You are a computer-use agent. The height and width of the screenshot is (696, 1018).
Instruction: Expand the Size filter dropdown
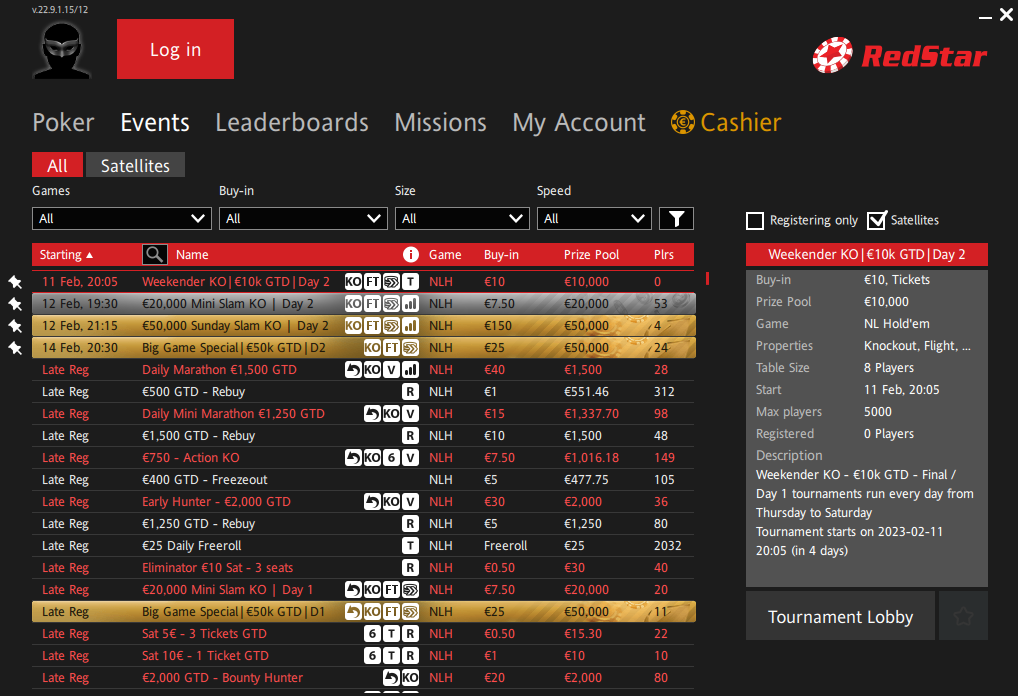pyautogui.click(x=462, y=219)
